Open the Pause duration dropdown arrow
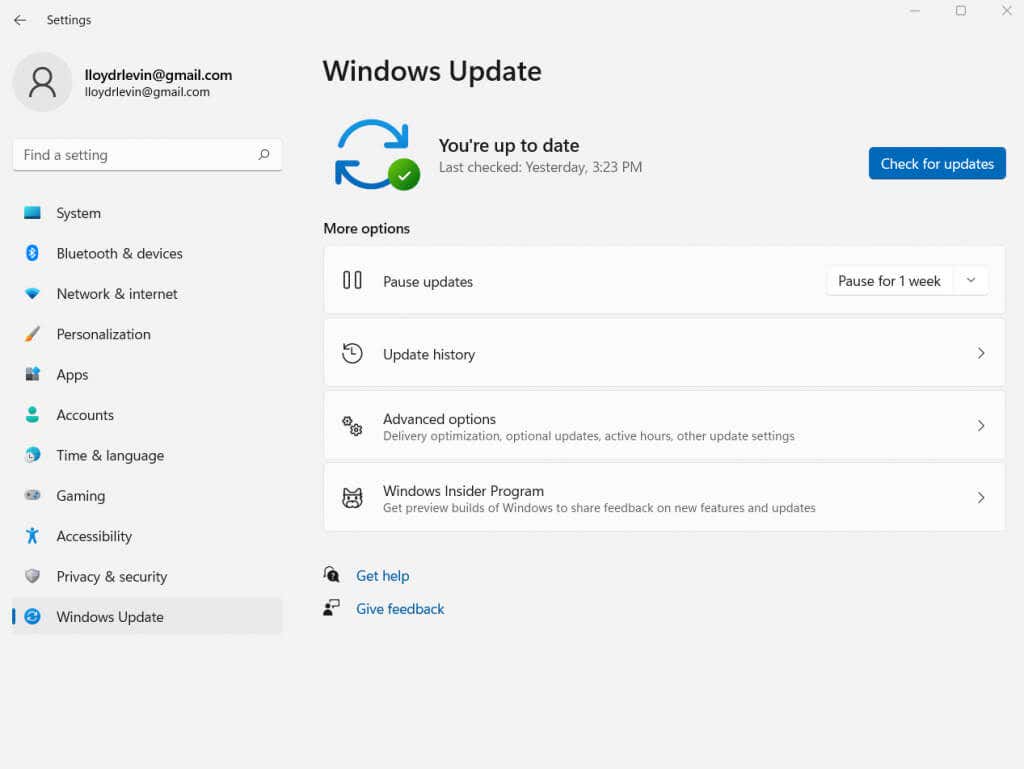 [x=970, y=281]
